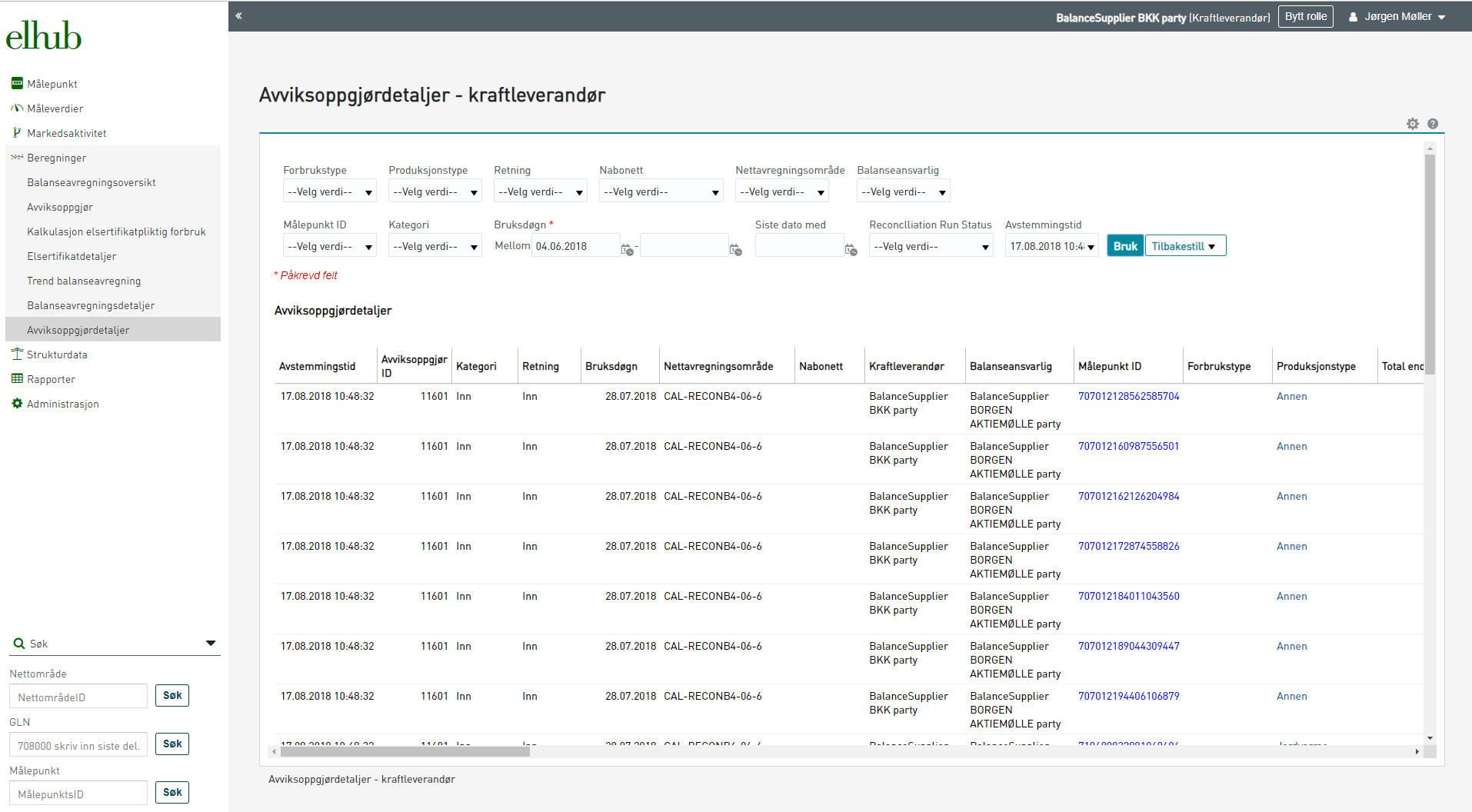The width and height of the screenshot is (1472, 812).
Task: Open målepunkt link 707012172874558826
Action: pyautogui.click(x=1128, y=547)
